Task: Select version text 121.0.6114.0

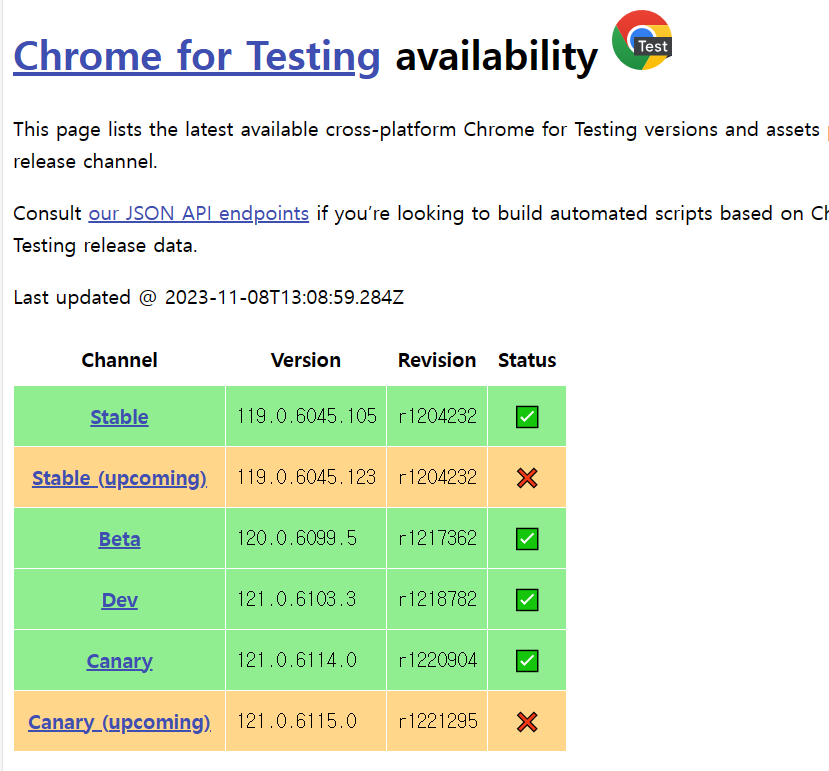Action: (297, 660)
